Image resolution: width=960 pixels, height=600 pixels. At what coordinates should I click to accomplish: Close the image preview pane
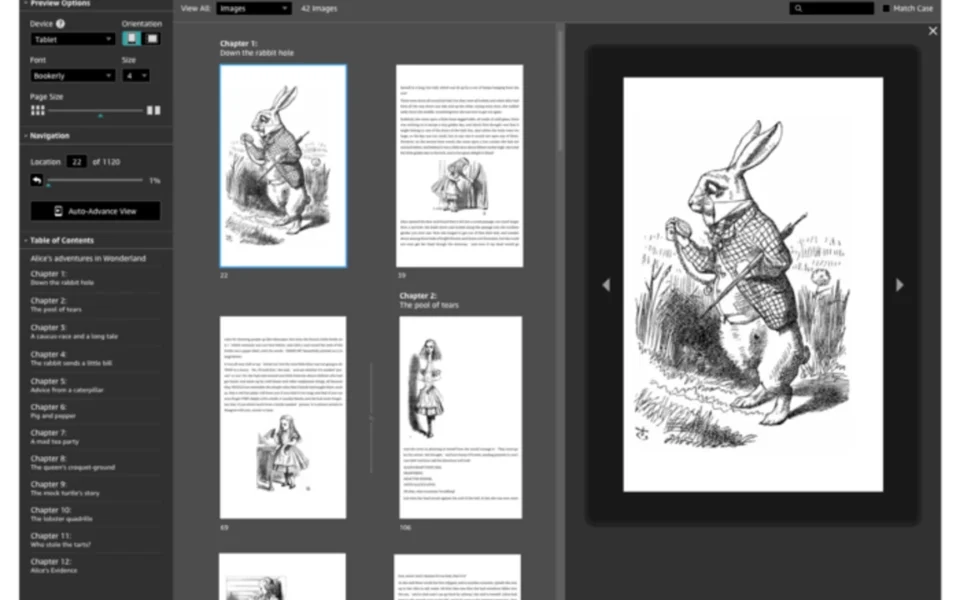point(932,31)
